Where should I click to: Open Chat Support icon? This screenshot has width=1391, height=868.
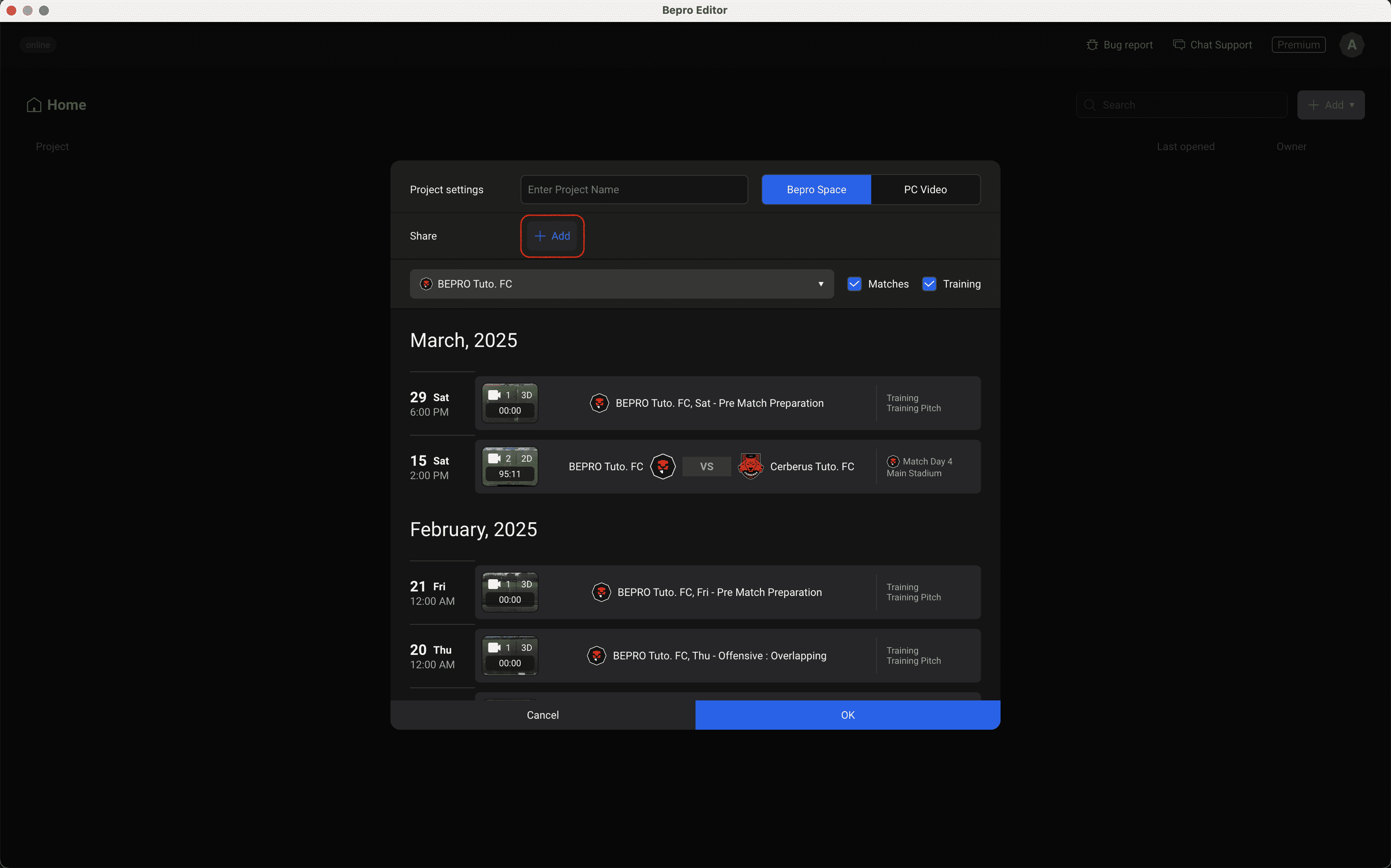point(1179,45)
